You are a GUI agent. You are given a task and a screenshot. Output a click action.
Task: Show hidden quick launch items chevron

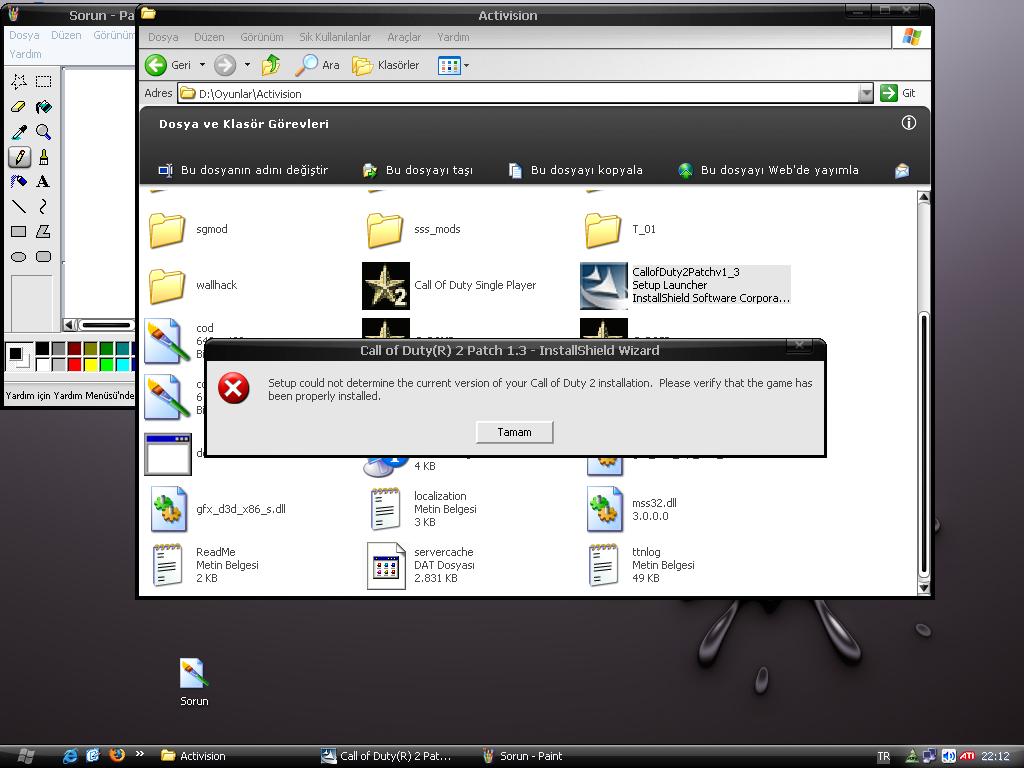pyautogui.click(x=139, y=754)
